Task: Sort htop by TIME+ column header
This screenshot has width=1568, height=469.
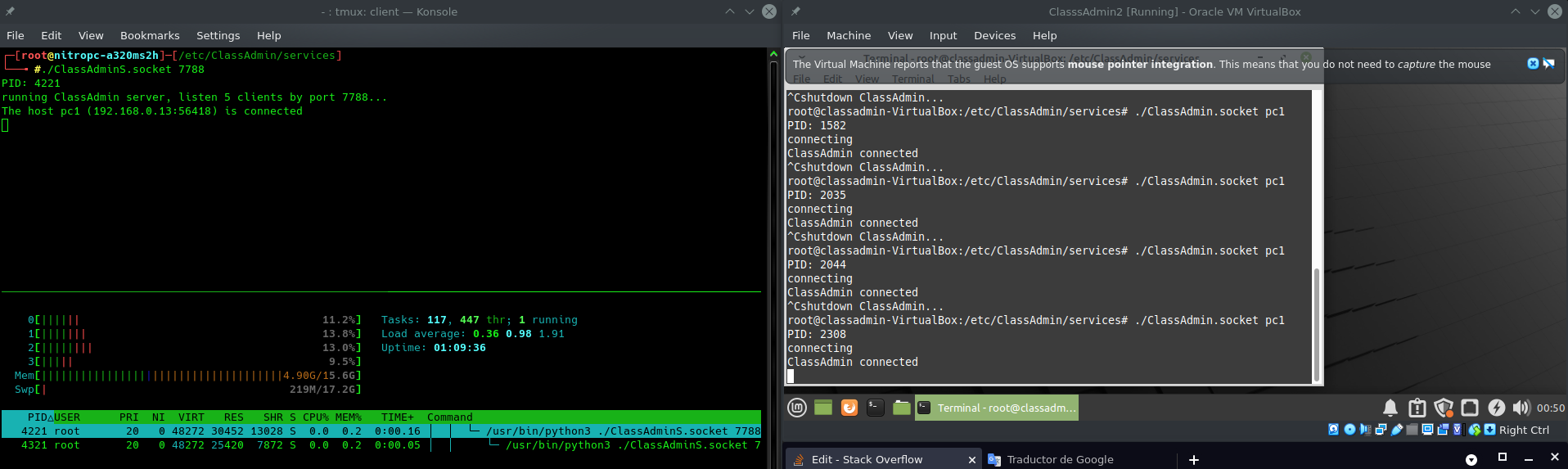Action: click(x=398, y=417)
